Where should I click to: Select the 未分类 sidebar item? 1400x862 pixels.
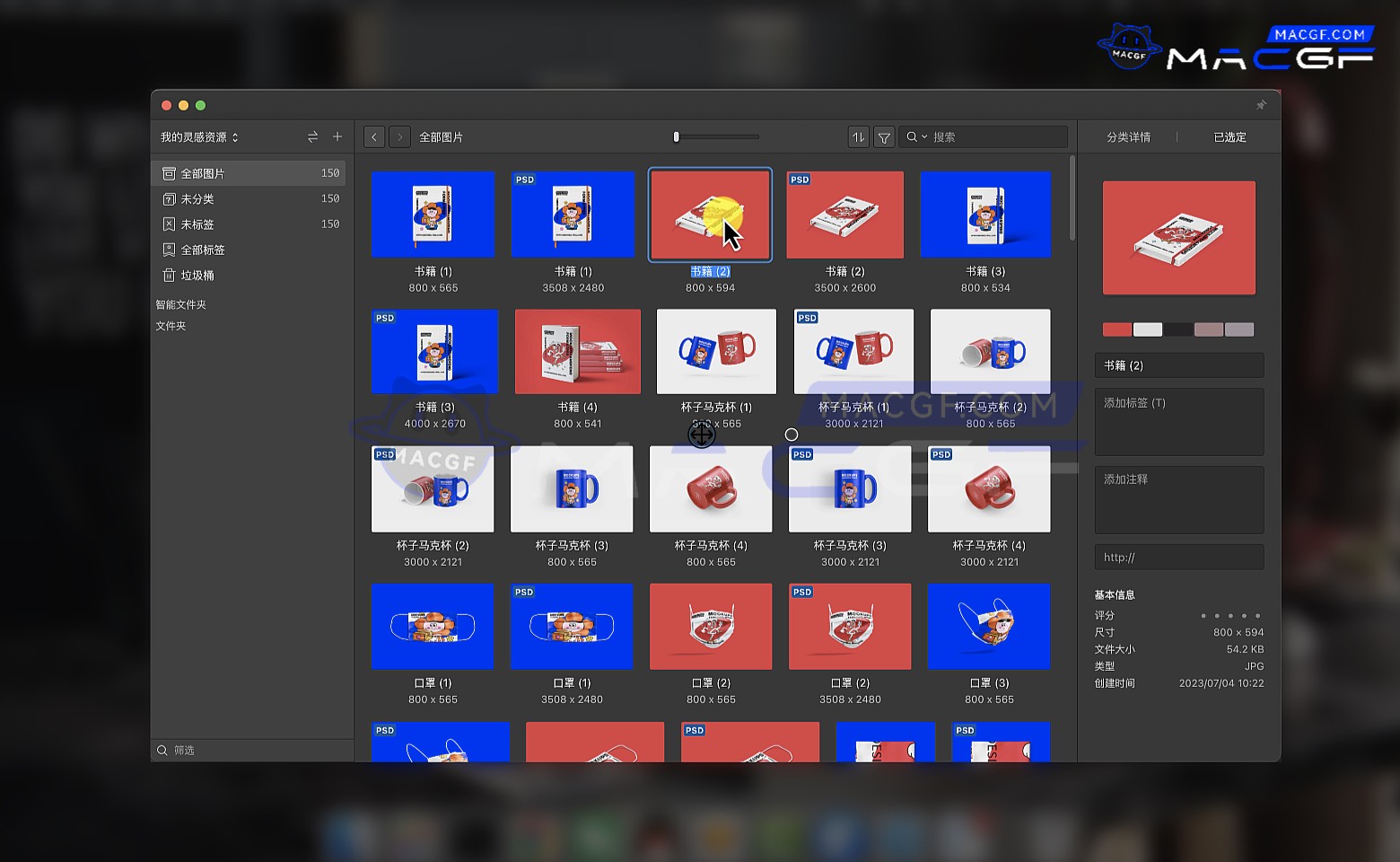click(x=197, y=199)
